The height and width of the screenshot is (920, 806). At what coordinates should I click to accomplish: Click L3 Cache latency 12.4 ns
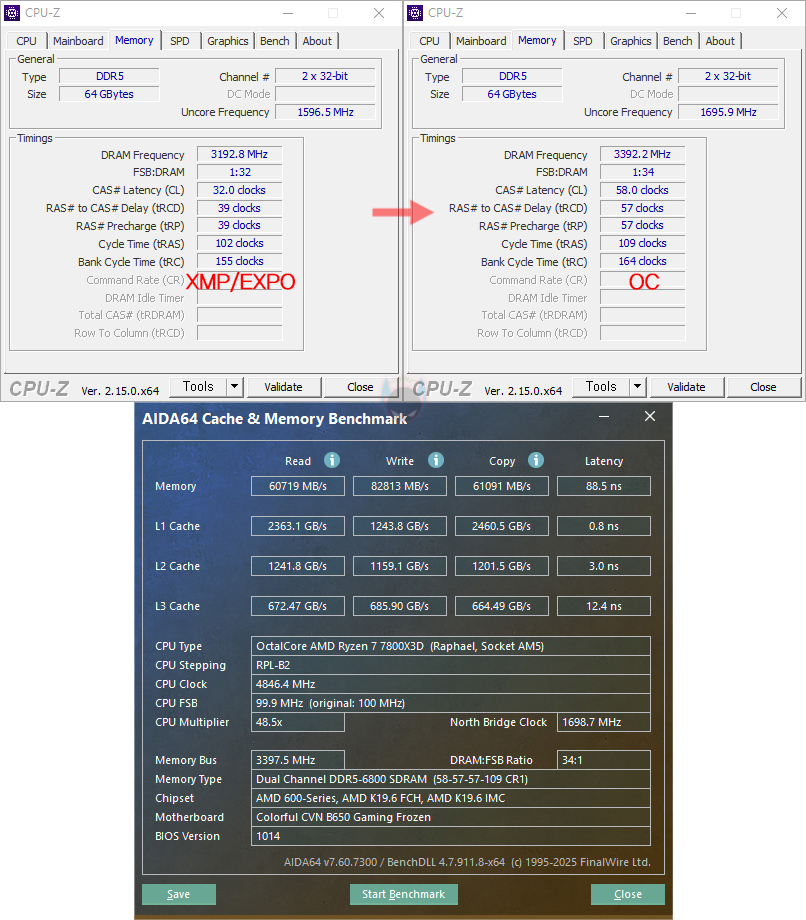(x=604, y=606)
